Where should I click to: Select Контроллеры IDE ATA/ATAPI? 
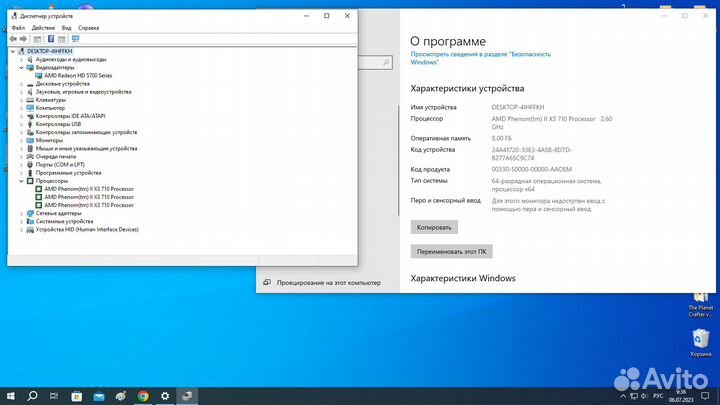(70, 116)
